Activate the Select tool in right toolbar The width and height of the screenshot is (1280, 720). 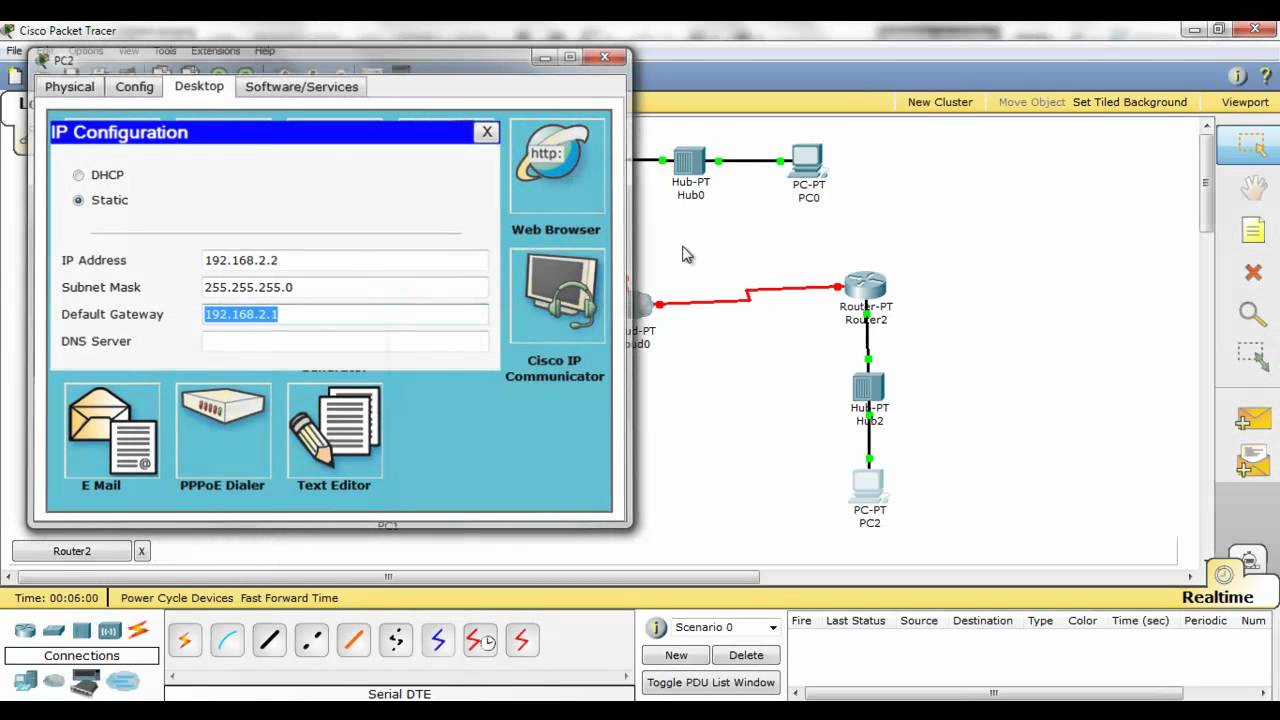pos(1252,146)
